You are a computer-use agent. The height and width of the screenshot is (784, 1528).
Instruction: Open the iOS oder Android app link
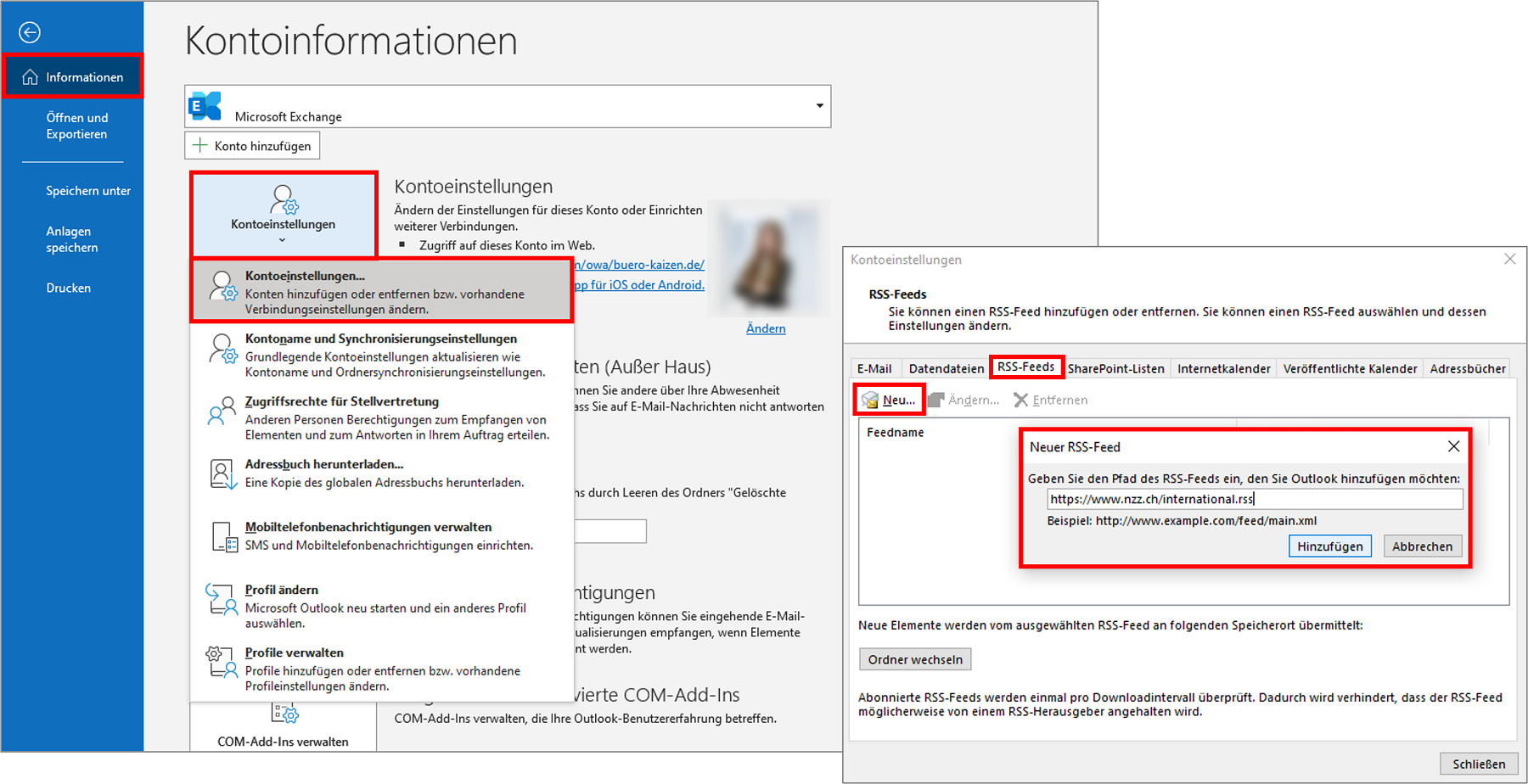pos(639,285)
